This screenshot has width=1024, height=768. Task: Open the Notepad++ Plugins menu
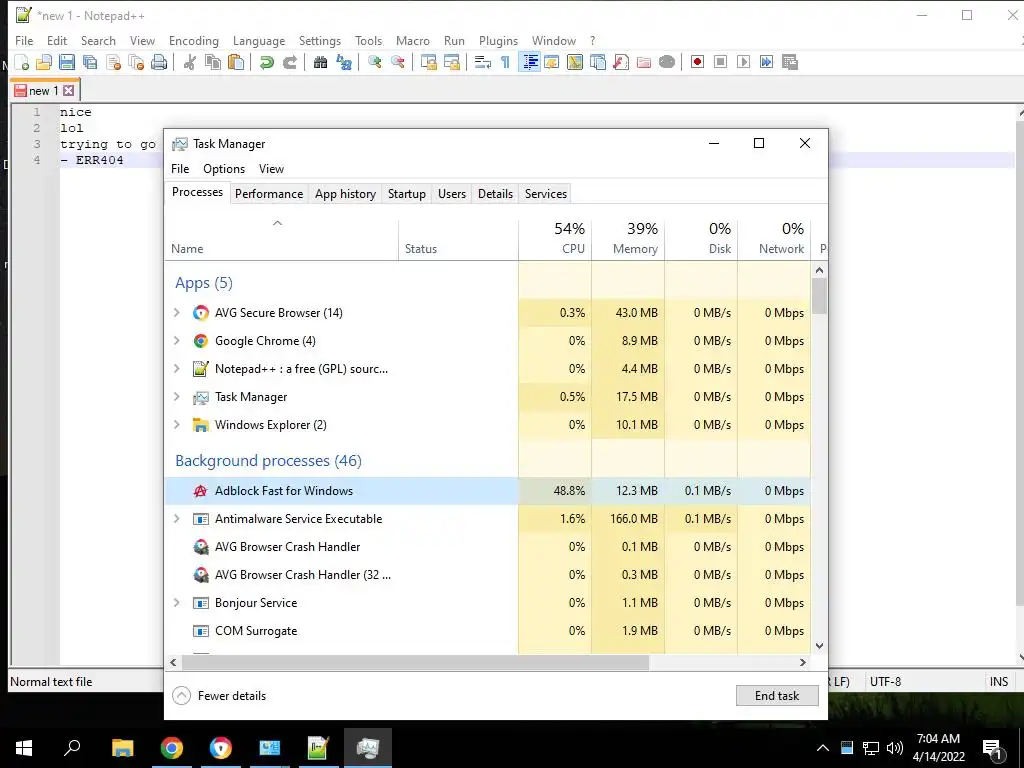tap(498, 40)
